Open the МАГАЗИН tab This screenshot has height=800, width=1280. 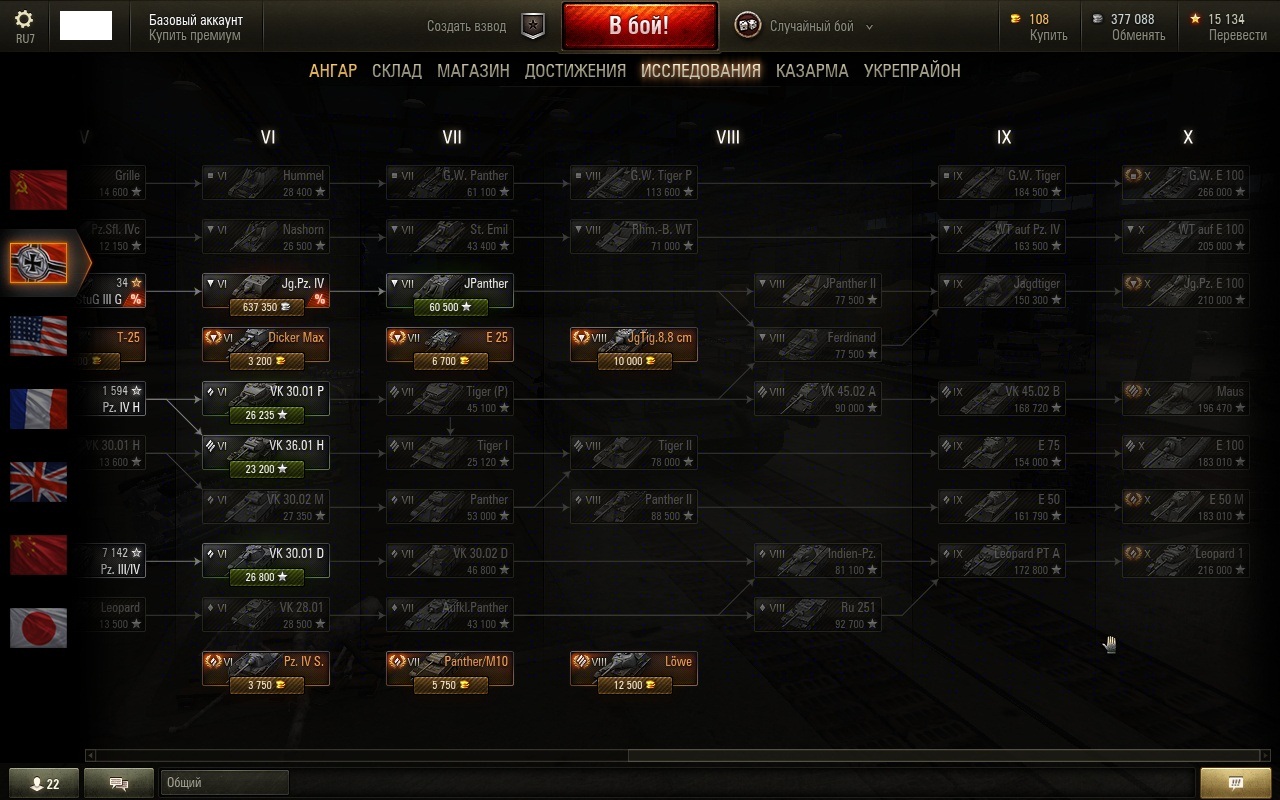473,71
